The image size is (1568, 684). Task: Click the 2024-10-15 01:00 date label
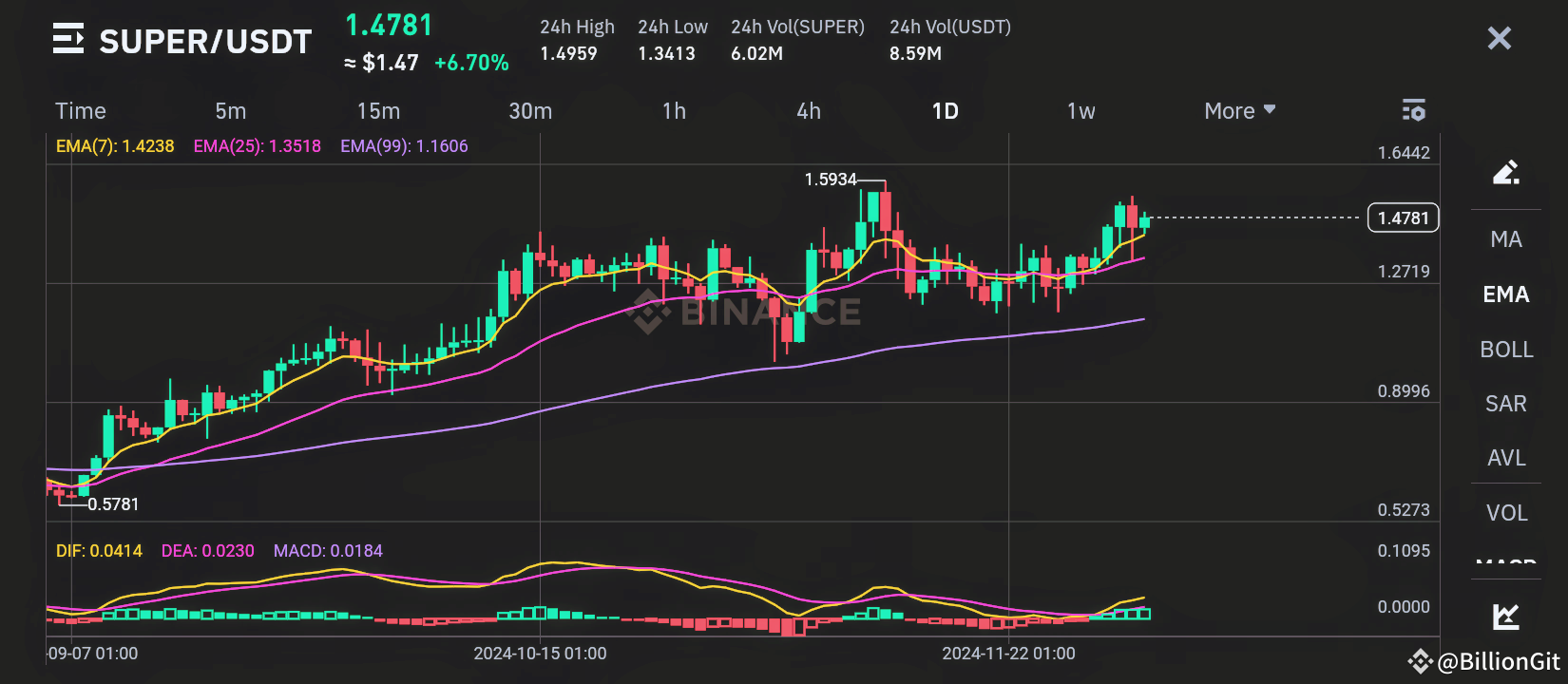(540, 654)
